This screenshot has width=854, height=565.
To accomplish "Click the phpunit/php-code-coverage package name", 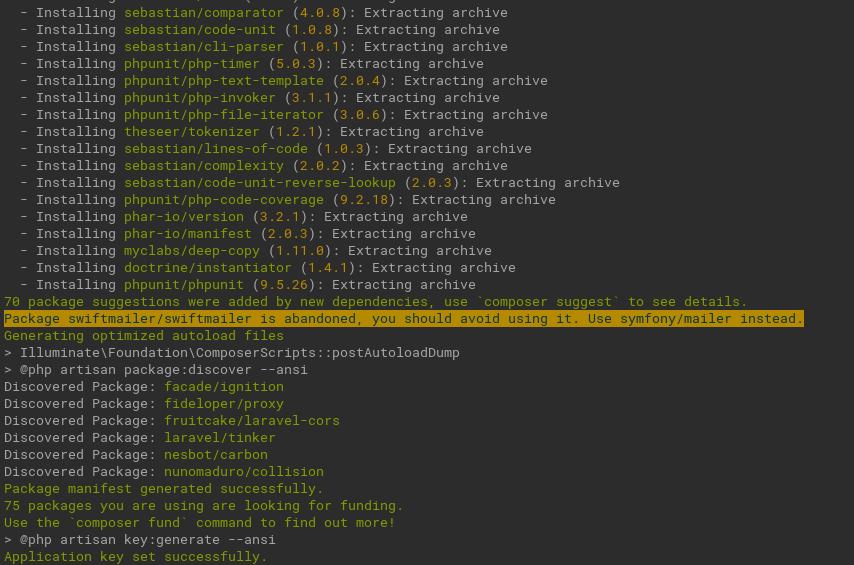I will (224, 200).
